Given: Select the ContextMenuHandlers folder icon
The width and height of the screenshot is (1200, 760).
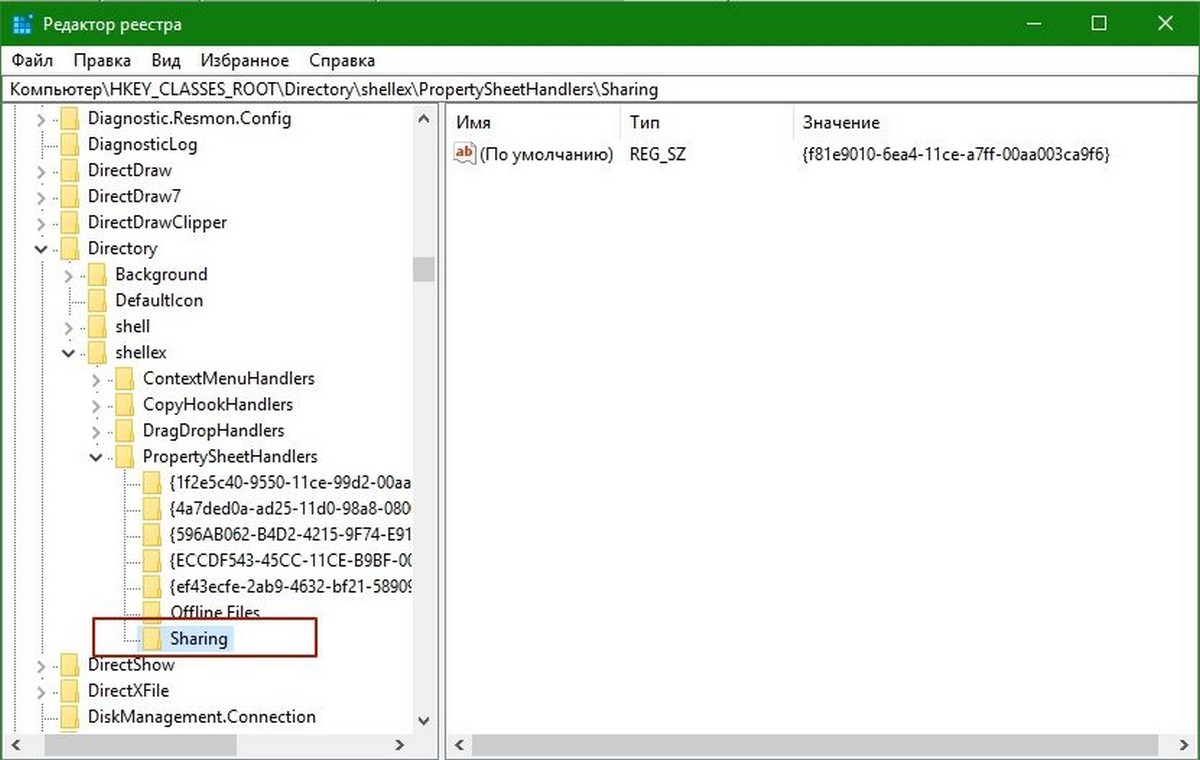Looking at the screenshot, I should 125,378.
